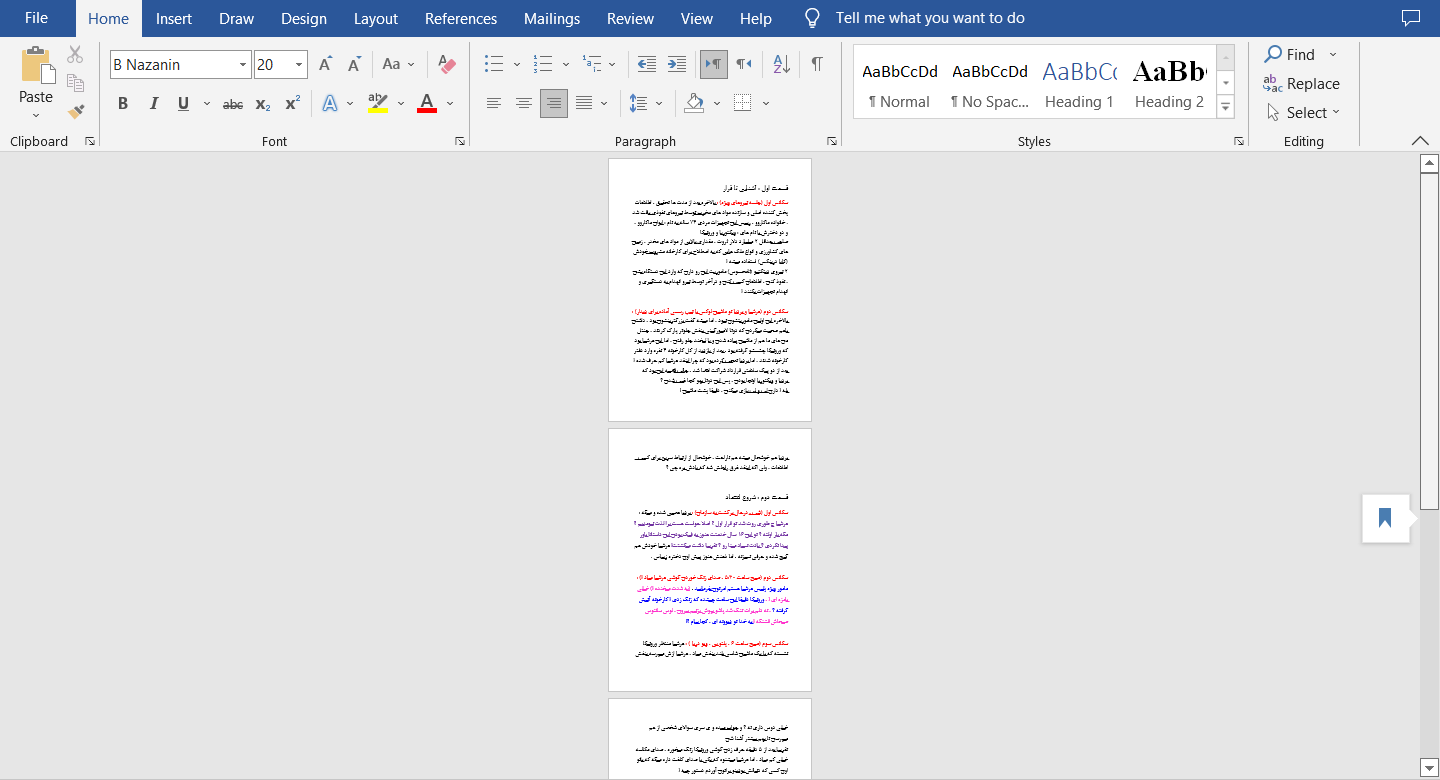The width and height of the screenshot is (1440, 780).
Task: Set left-to-right text direction
Action: point(713,64)
